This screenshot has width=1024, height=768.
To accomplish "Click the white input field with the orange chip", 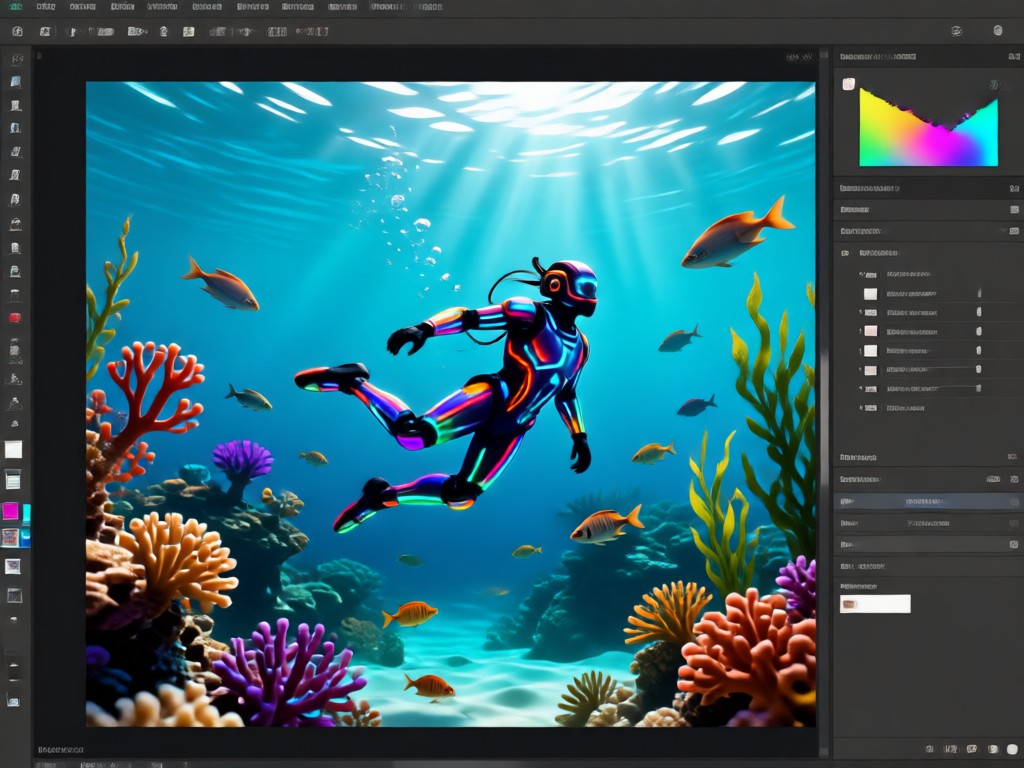I will tap(875, 604).
